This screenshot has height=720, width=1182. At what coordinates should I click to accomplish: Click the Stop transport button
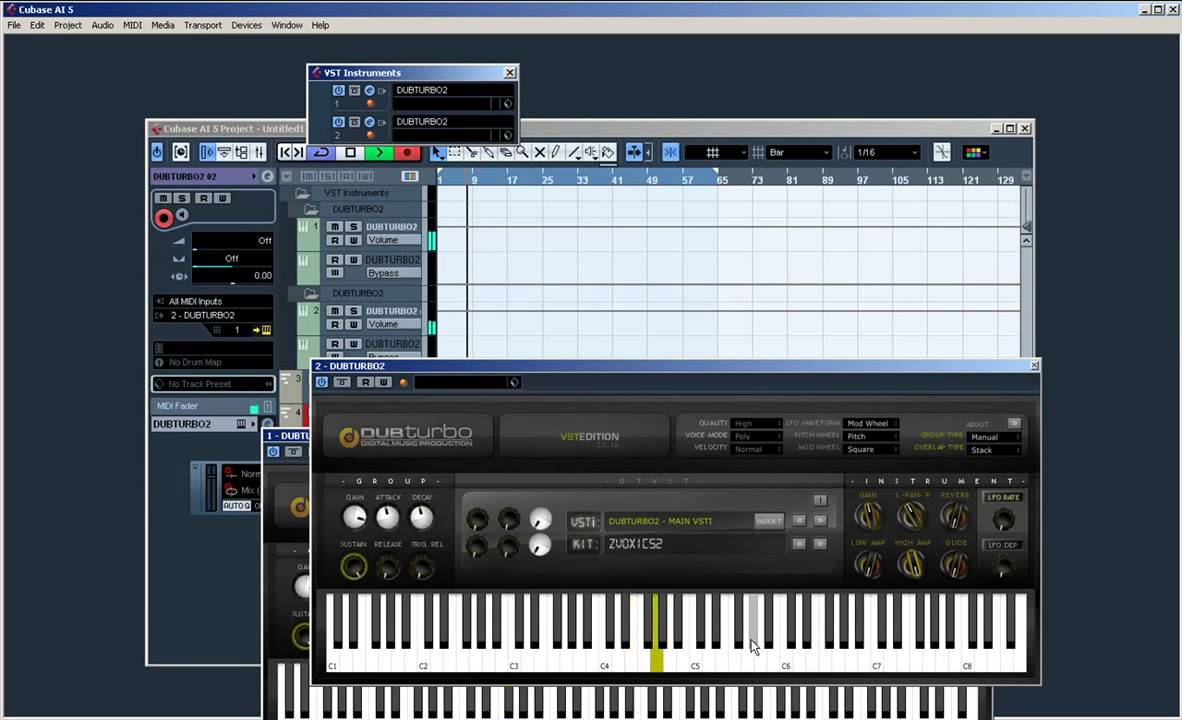(x=350, y=152)
